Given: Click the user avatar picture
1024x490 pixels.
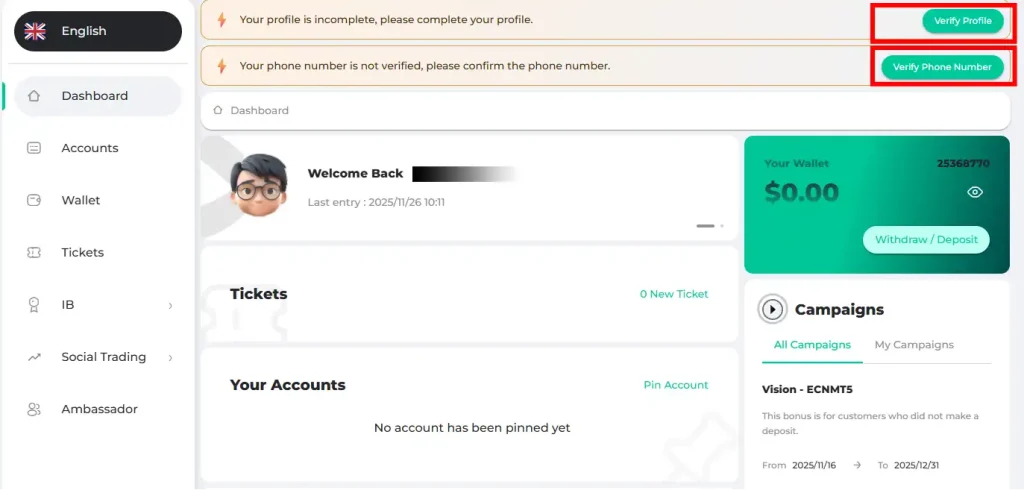Looking at the screenshot, I should click(x=259, y=185).
